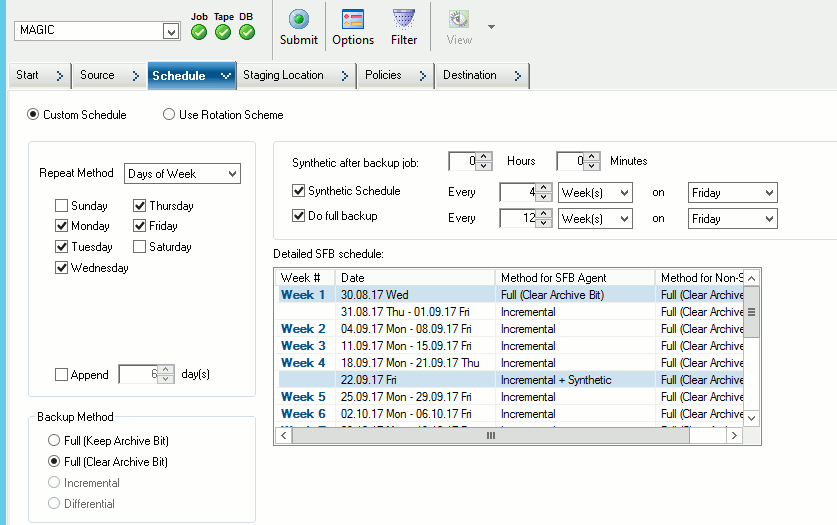
Task: Click the 'Week 2' row label
Action: tap(303, 329)
